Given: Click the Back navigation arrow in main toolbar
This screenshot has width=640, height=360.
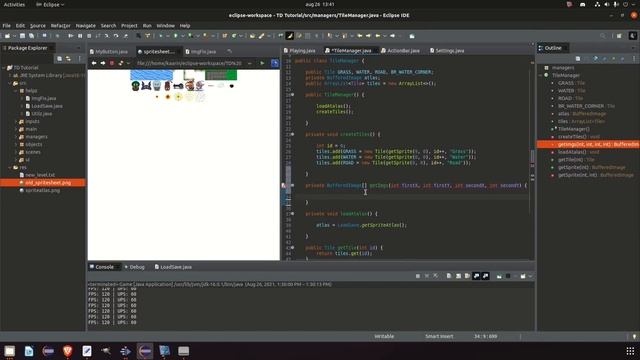Looking at the screenshot, I should coord(378,36).
